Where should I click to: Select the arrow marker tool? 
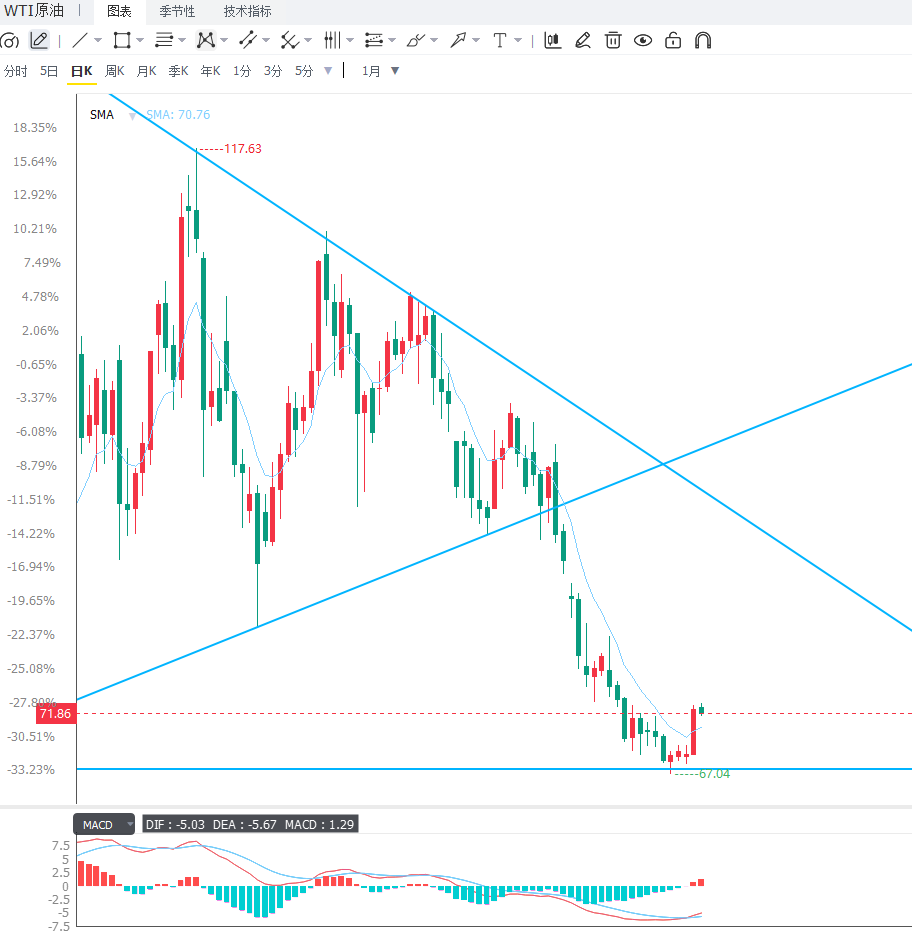coord(458,41)
